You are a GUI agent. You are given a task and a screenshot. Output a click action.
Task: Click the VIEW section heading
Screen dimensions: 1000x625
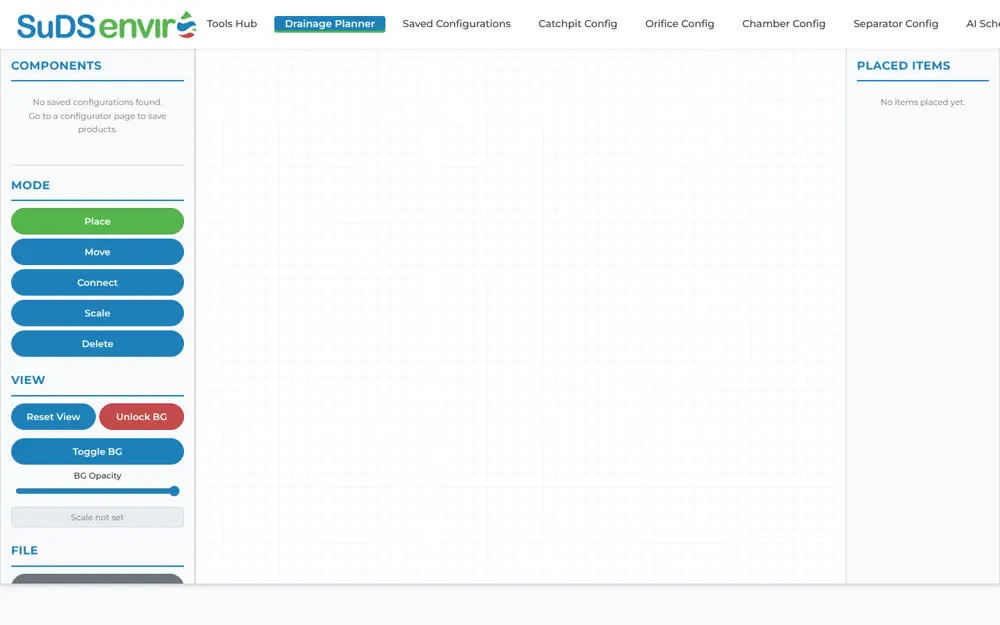pyautogui.click(x=28, y=379)
